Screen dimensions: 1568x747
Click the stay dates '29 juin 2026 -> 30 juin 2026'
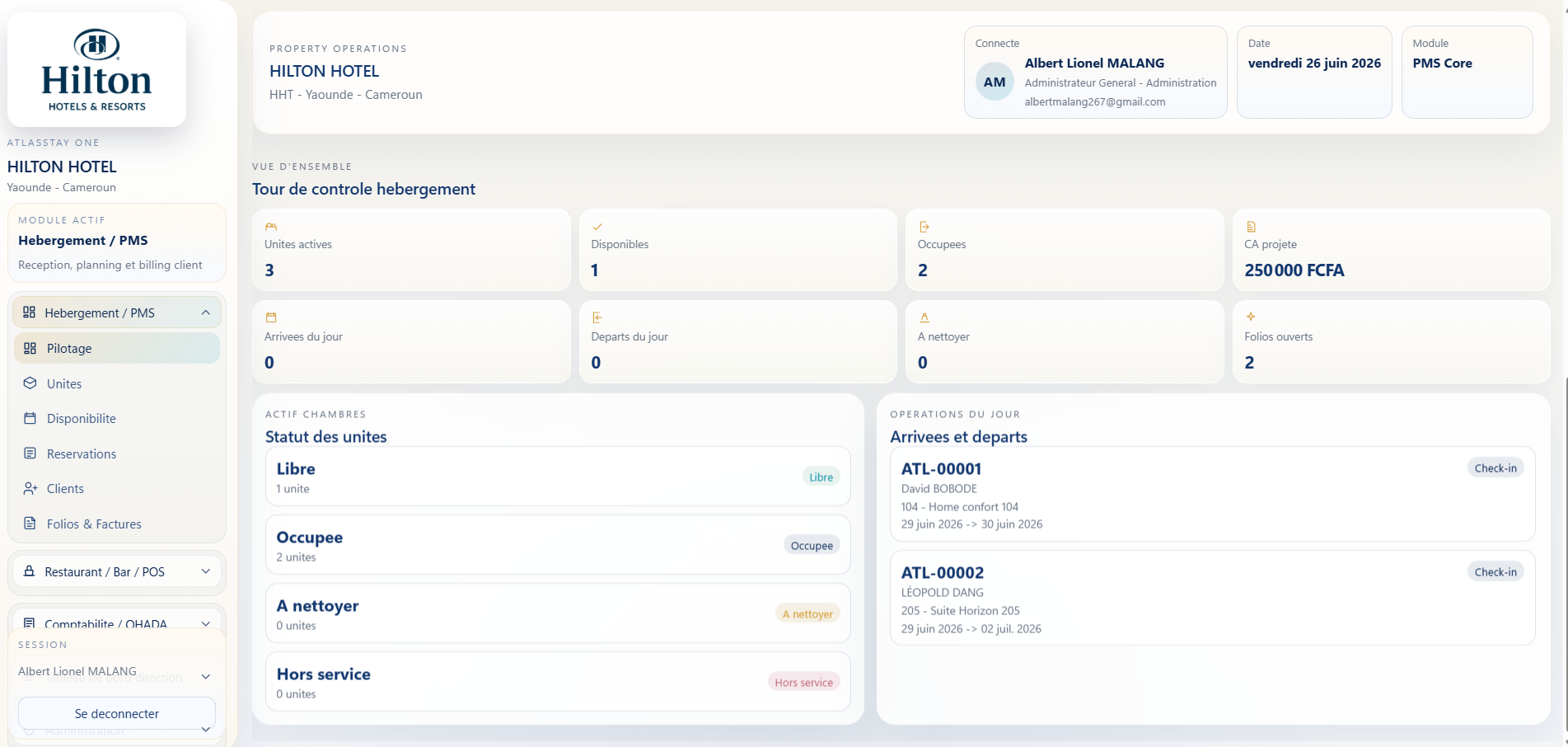972,524
